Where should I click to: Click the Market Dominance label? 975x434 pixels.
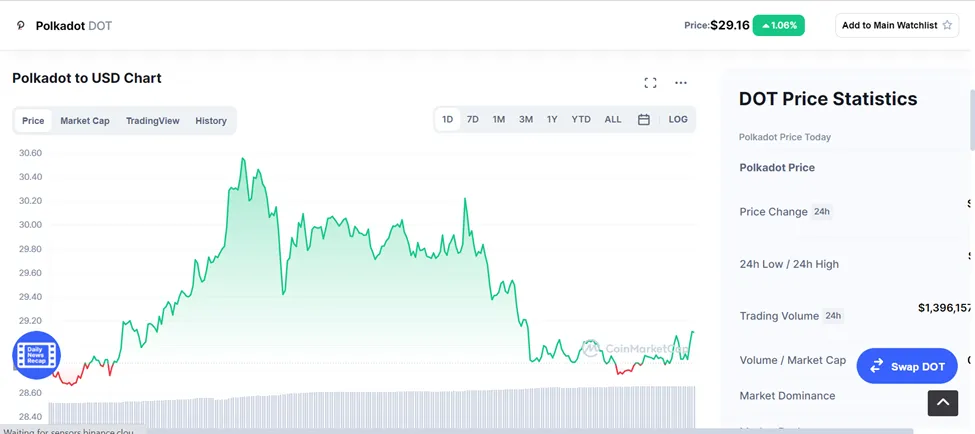point(787,395)
